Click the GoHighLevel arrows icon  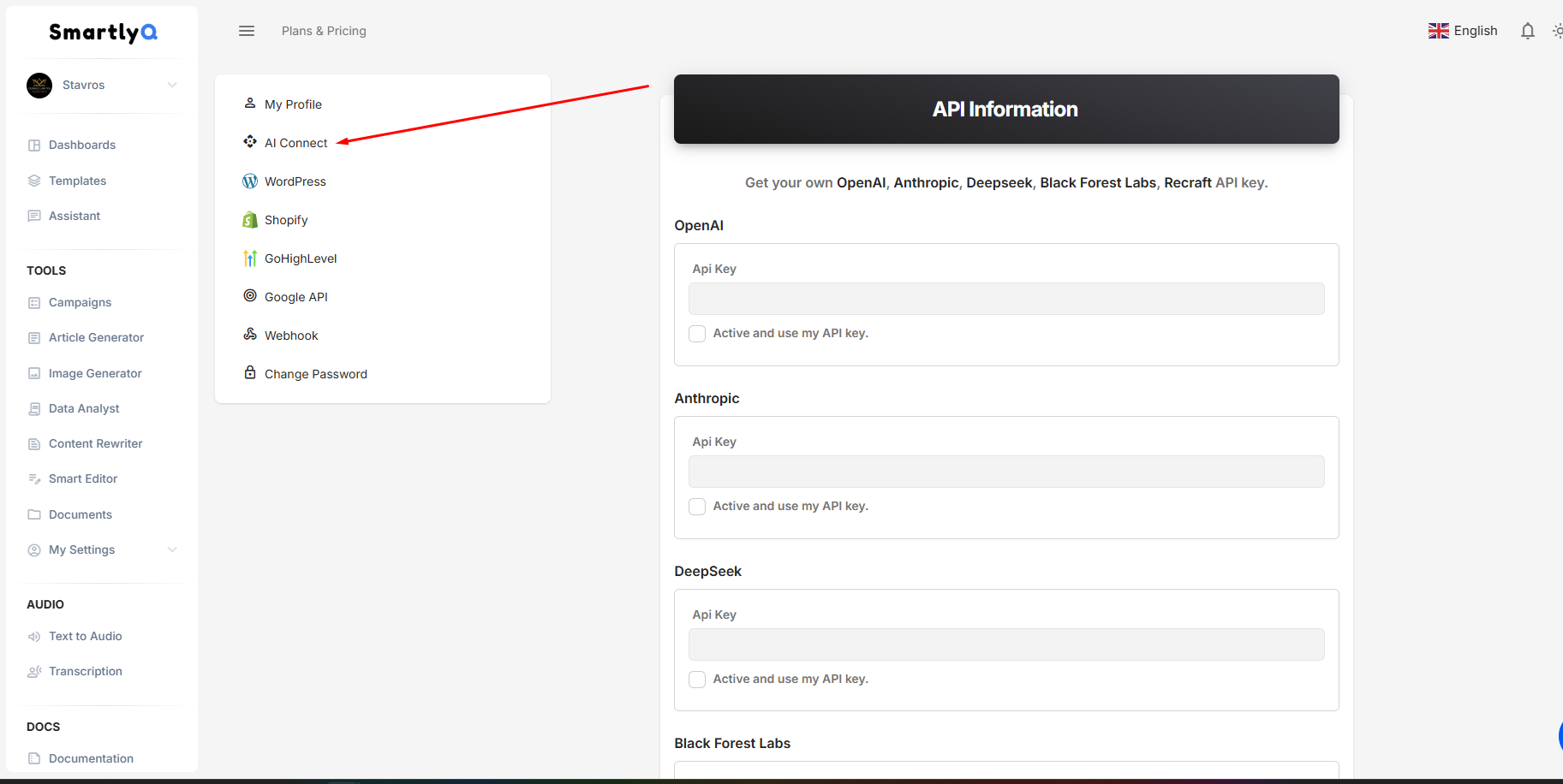(x=250, y=258)
